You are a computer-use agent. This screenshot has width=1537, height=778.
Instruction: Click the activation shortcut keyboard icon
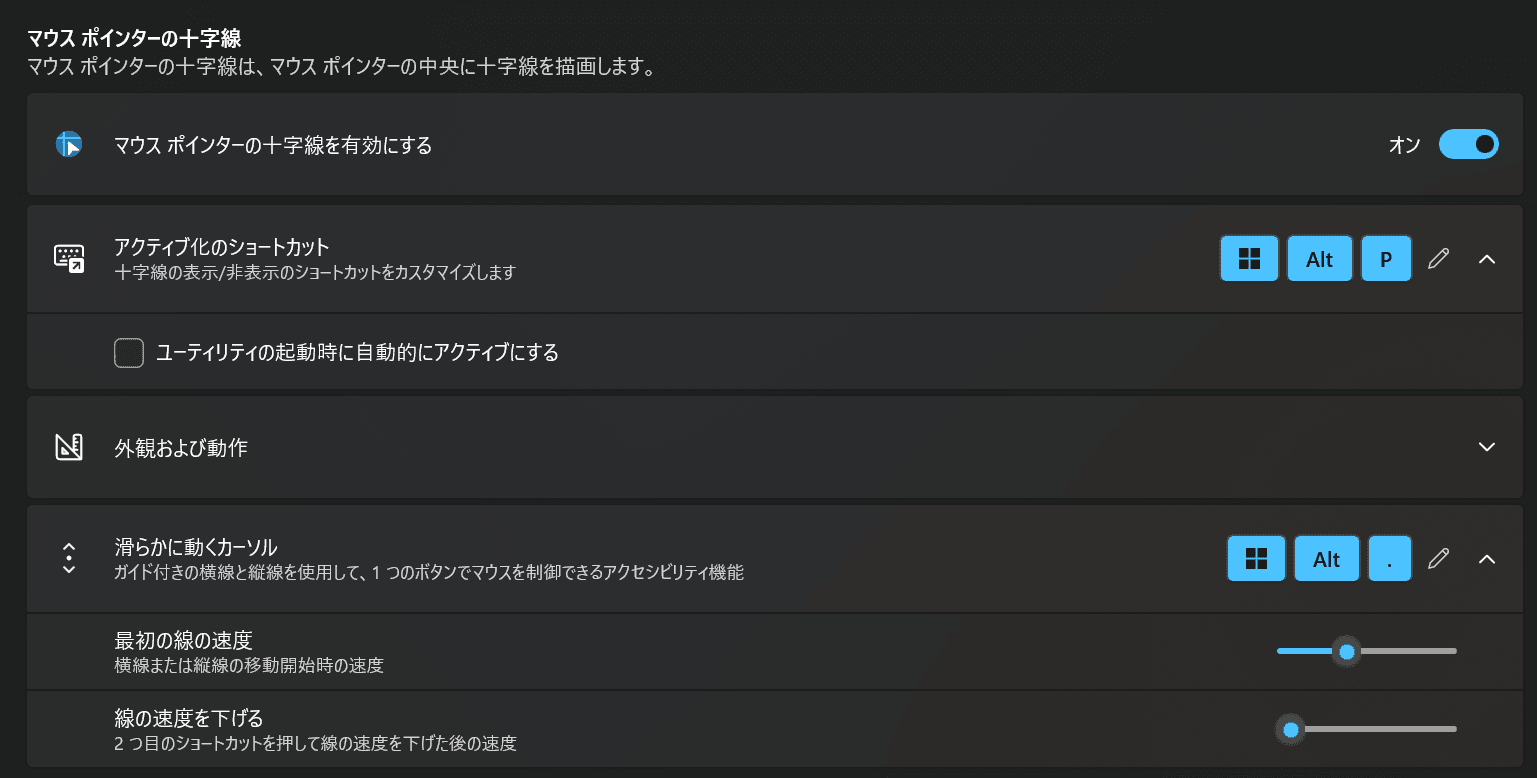(x=68, y=258)
